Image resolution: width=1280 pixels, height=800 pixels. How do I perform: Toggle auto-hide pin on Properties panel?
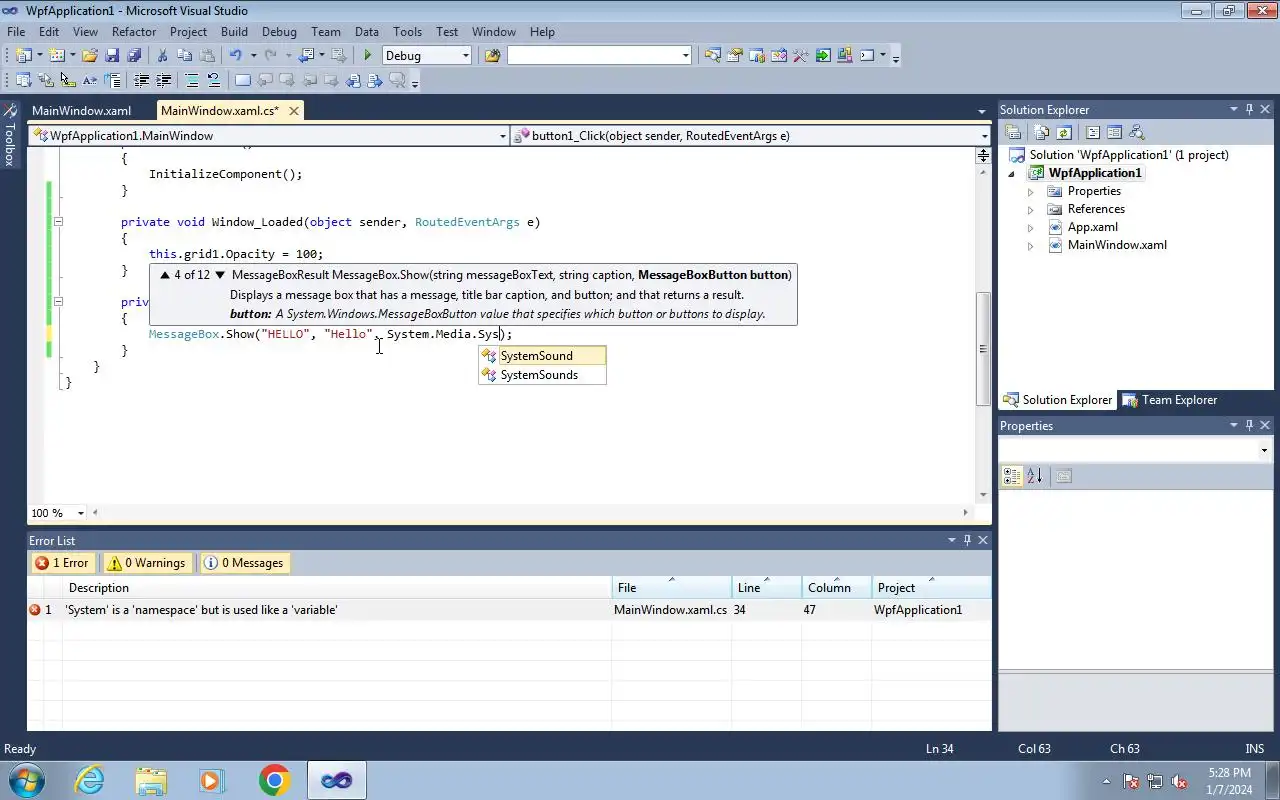tap(1249, 426)
